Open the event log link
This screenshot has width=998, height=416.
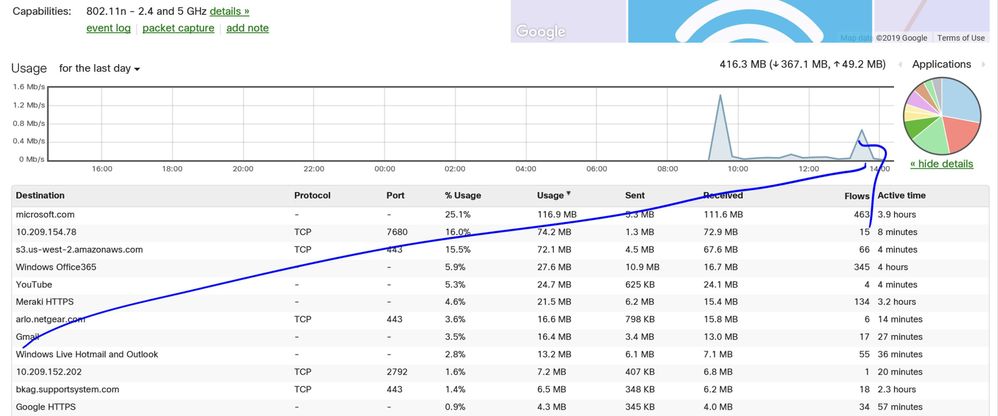108,28
